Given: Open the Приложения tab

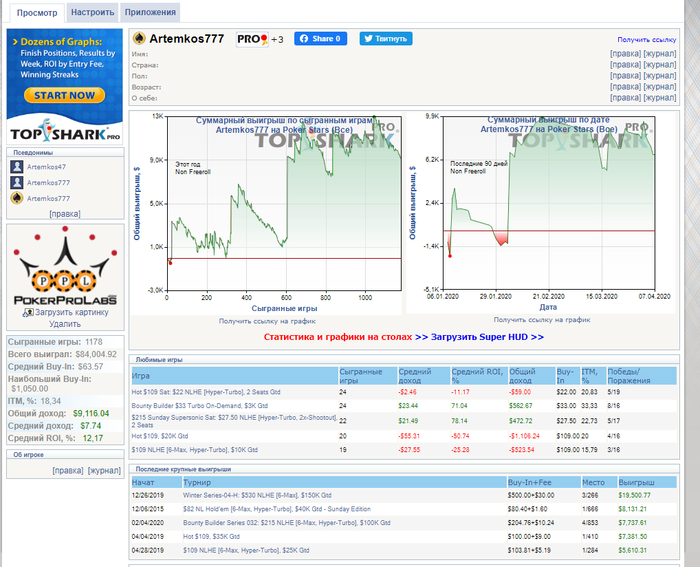Looking at the screenshot, I should click(x=150, y=13).
